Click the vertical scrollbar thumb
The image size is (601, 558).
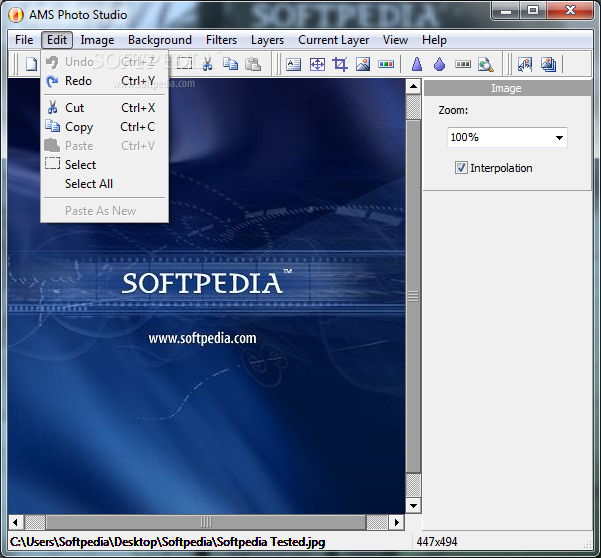(x=413, y=296)
